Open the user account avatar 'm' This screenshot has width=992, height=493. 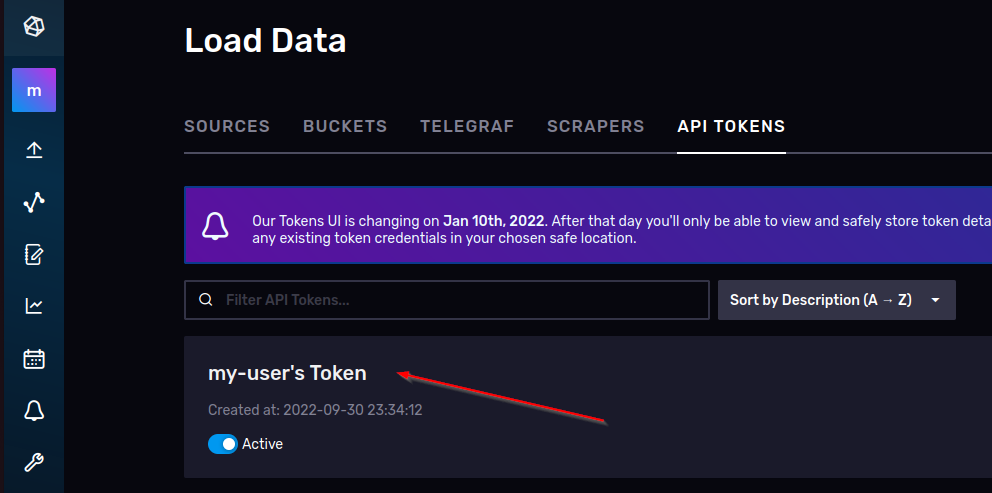[34, 90]
